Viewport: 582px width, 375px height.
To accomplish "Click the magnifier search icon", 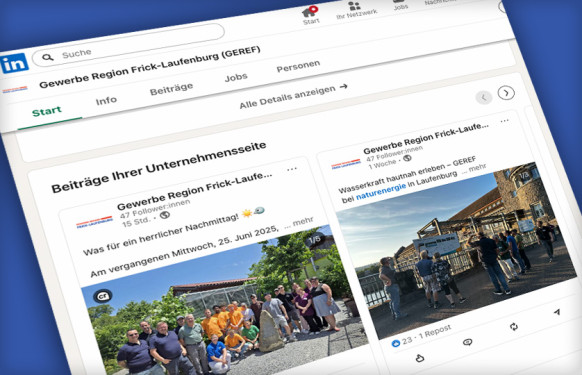I will [48, 57].
